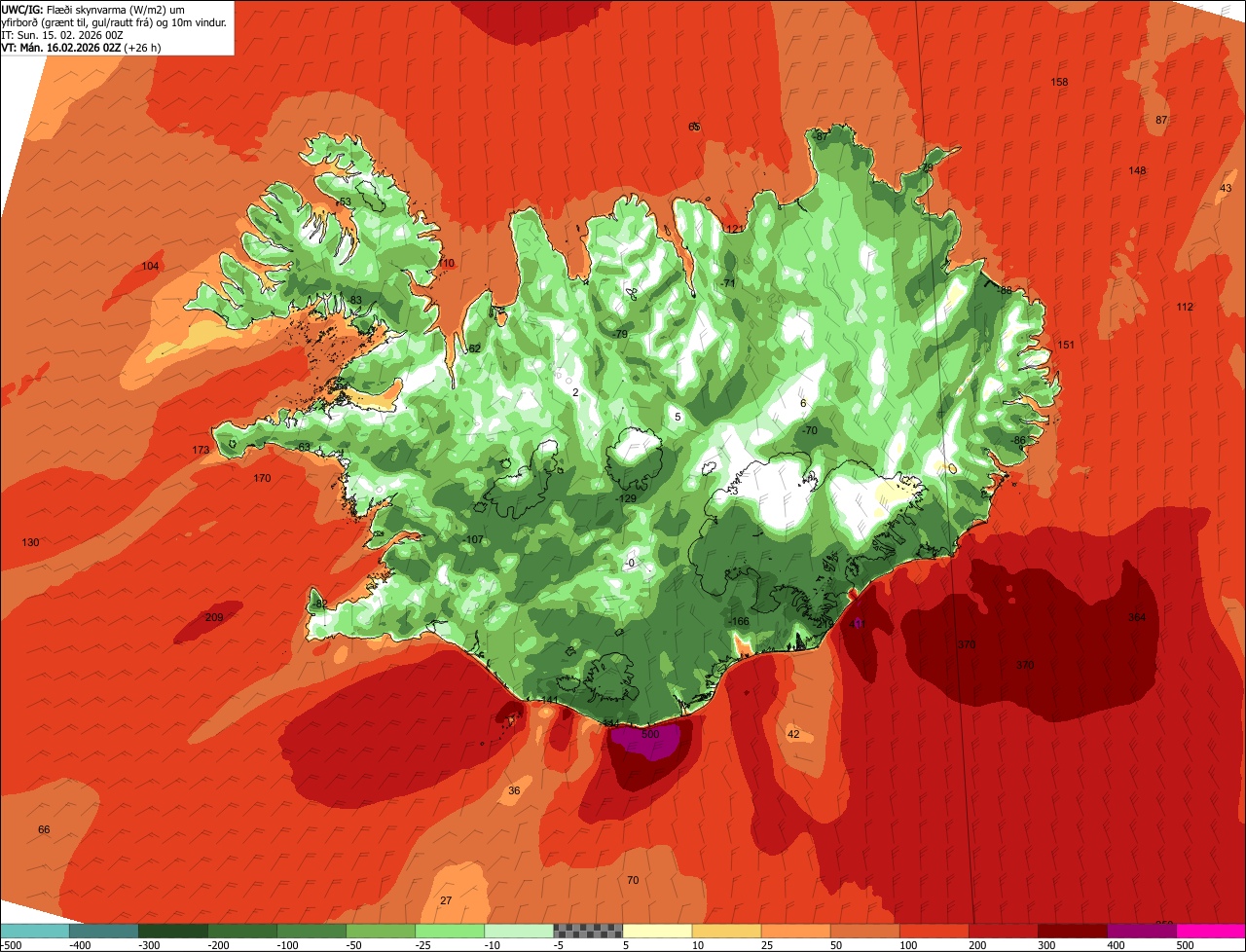Select the pale green -10 legend swatch
Image resolution: width=1246 pixels, height=952 pixels.
click(518, 930)
